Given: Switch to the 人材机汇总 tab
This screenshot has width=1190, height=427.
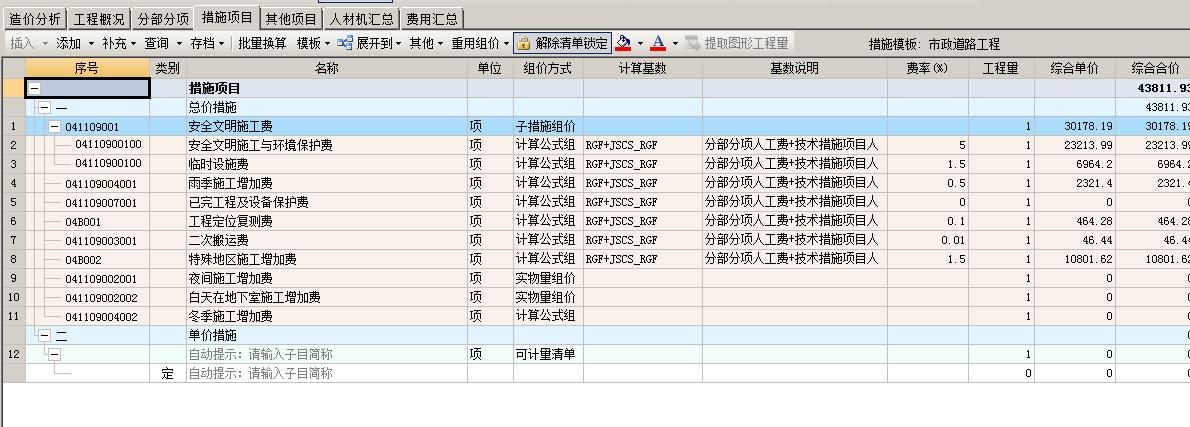Looking at the screenshot, I should (361, 19).
